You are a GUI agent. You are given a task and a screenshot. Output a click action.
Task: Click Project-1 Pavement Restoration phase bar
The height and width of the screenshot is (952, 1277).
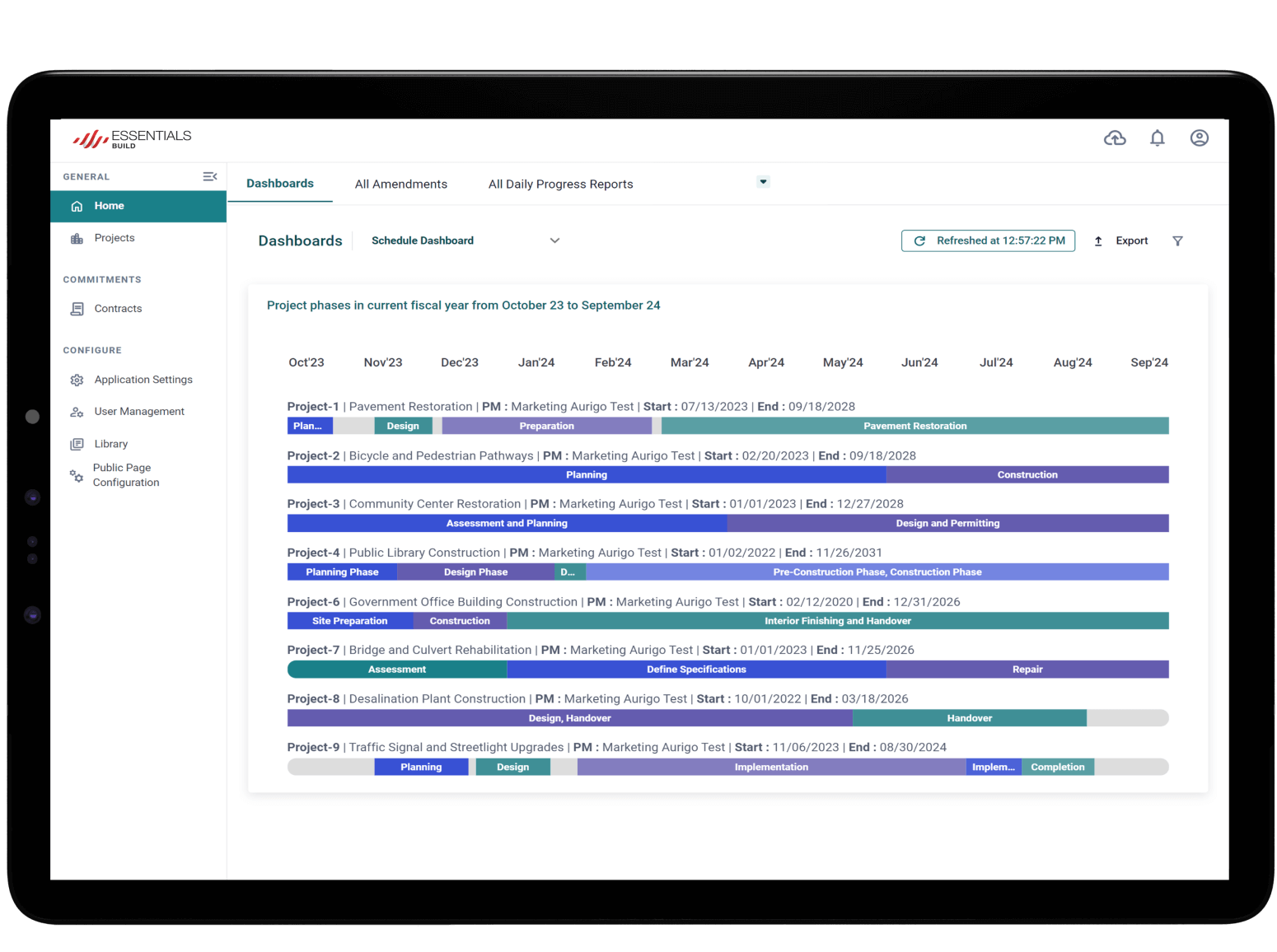914,426
